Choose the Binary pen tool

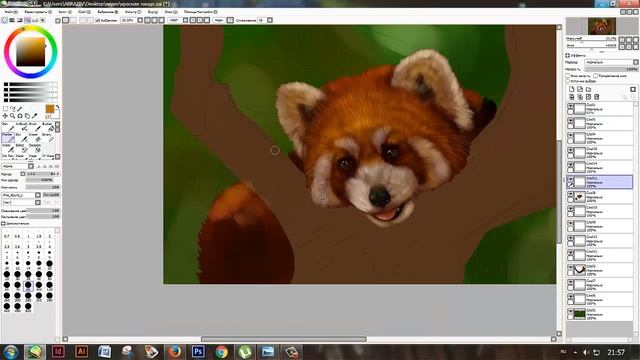48,137
